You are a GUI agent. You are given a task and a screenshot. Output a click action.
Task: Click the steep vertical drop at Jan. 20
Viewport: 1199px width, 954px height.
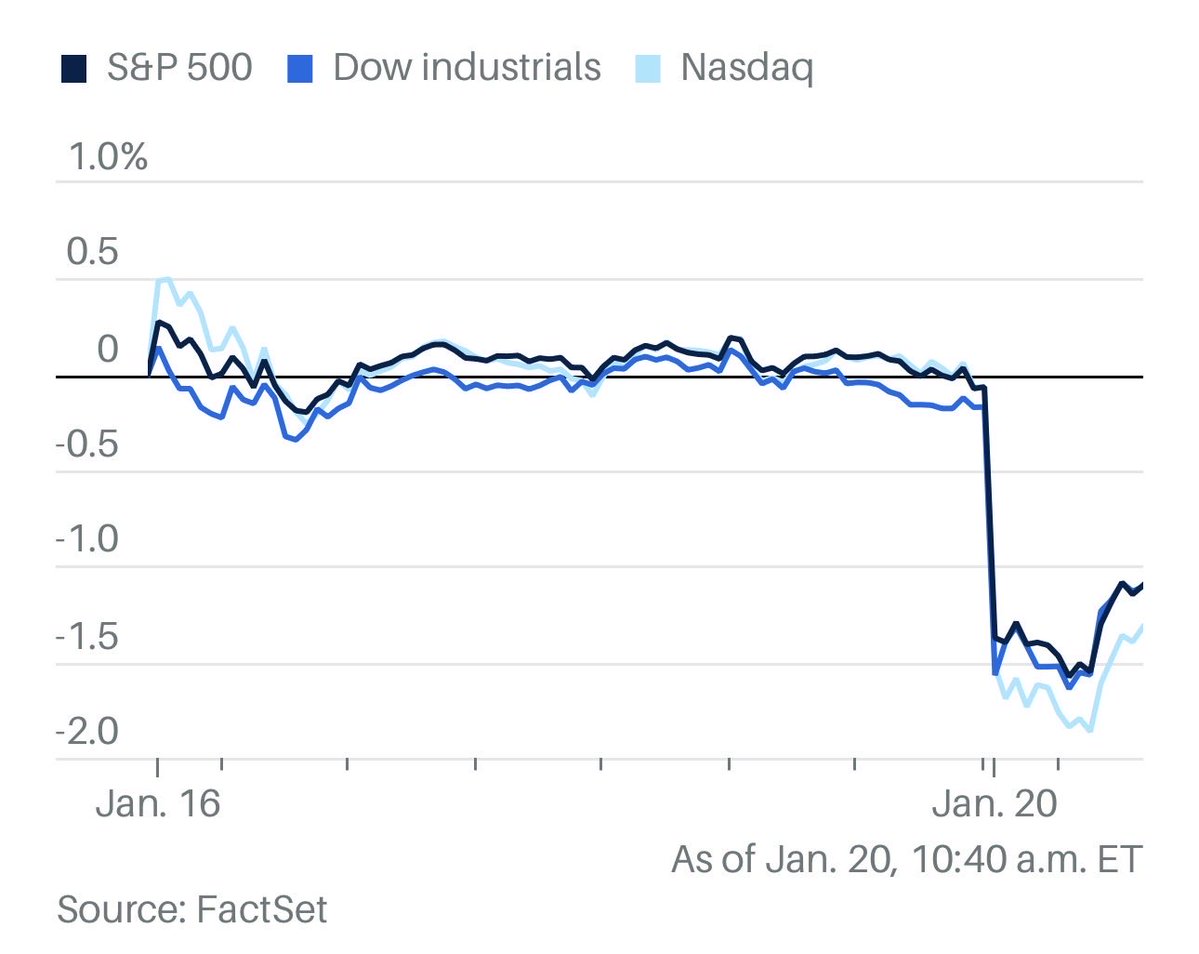pyautogui.click(x=989, y=510)
